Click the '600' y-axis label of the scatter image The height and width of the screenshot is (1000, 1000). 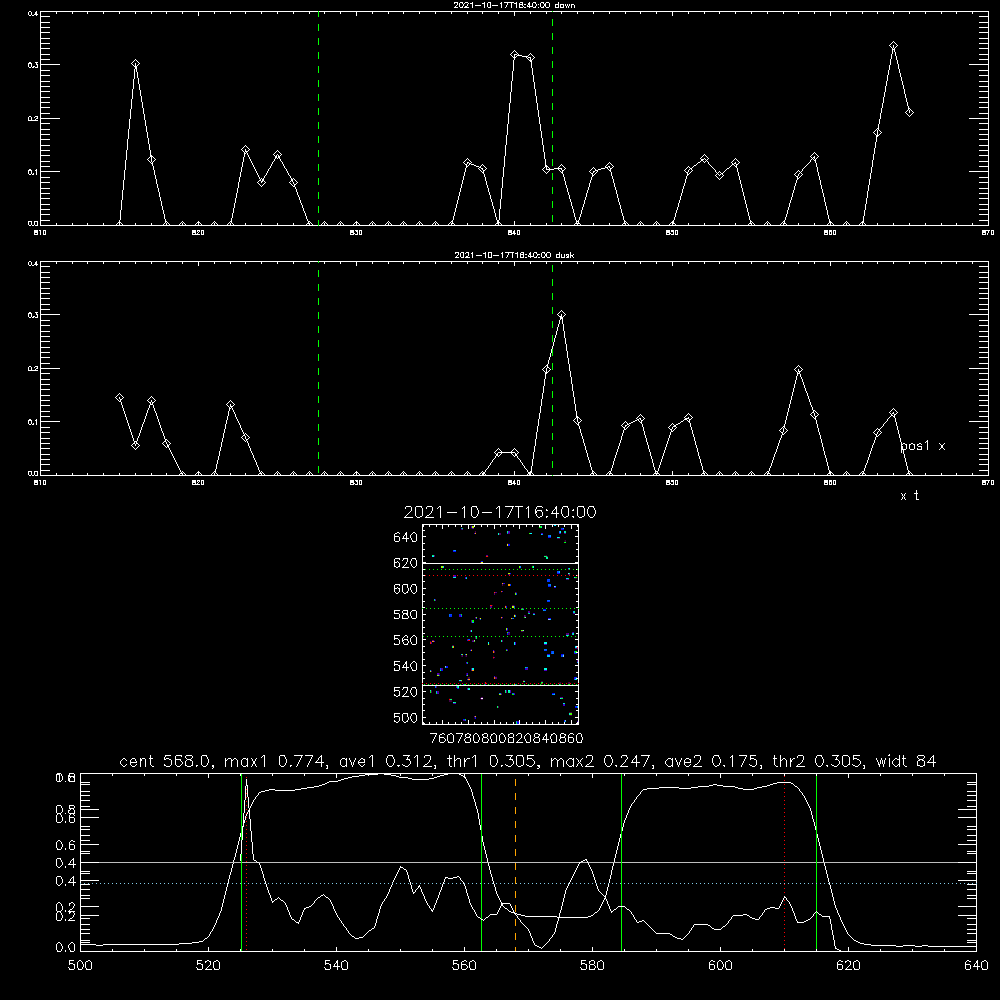(406, 589)
